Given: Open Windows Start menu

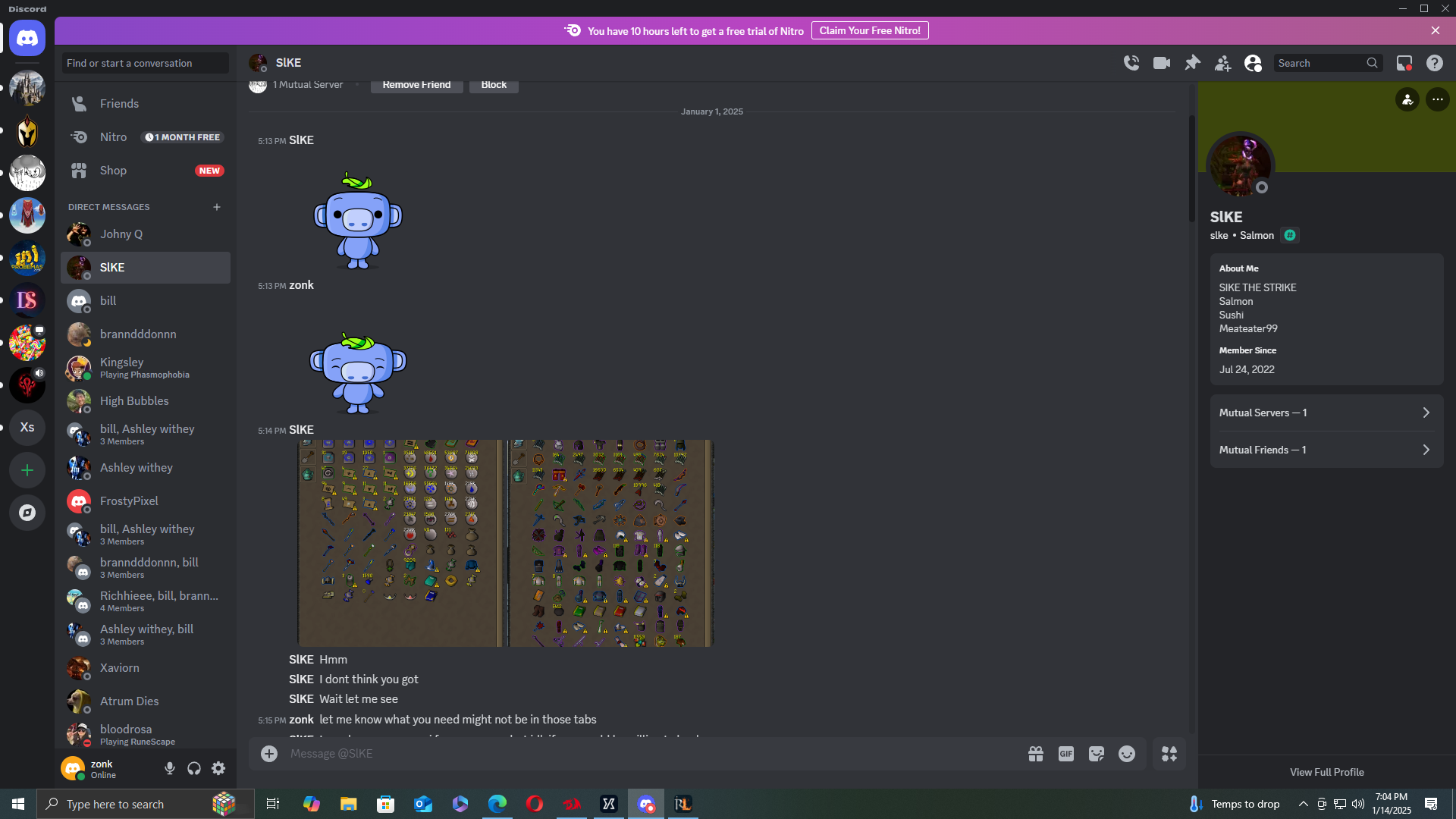Looking at the screenshot, I should pyautogui.click(x=18, y=804).
